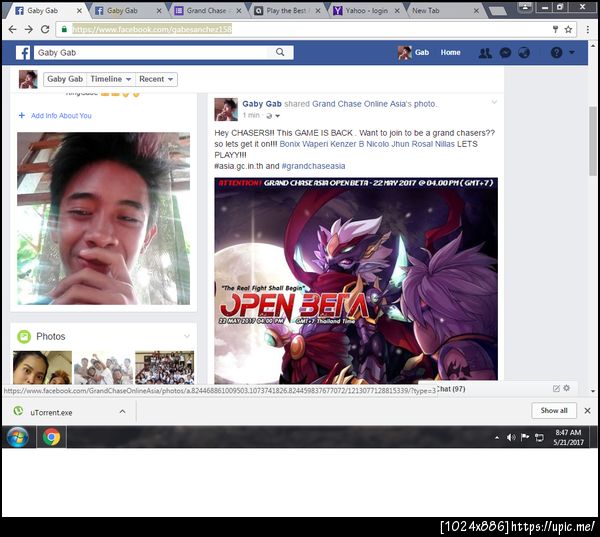Screen dimensions: 600x537
Task: Click the browser forward arrow
Action: 29,29
